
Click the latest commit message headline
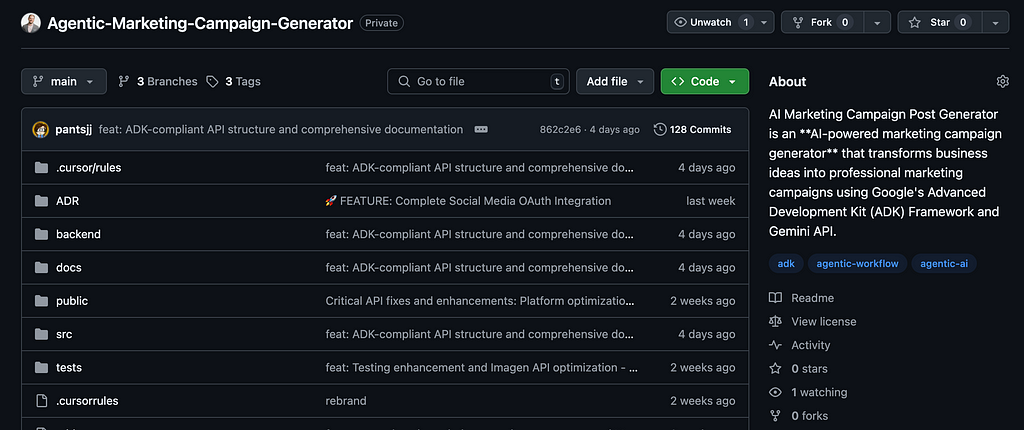click(x=281, y=129)
